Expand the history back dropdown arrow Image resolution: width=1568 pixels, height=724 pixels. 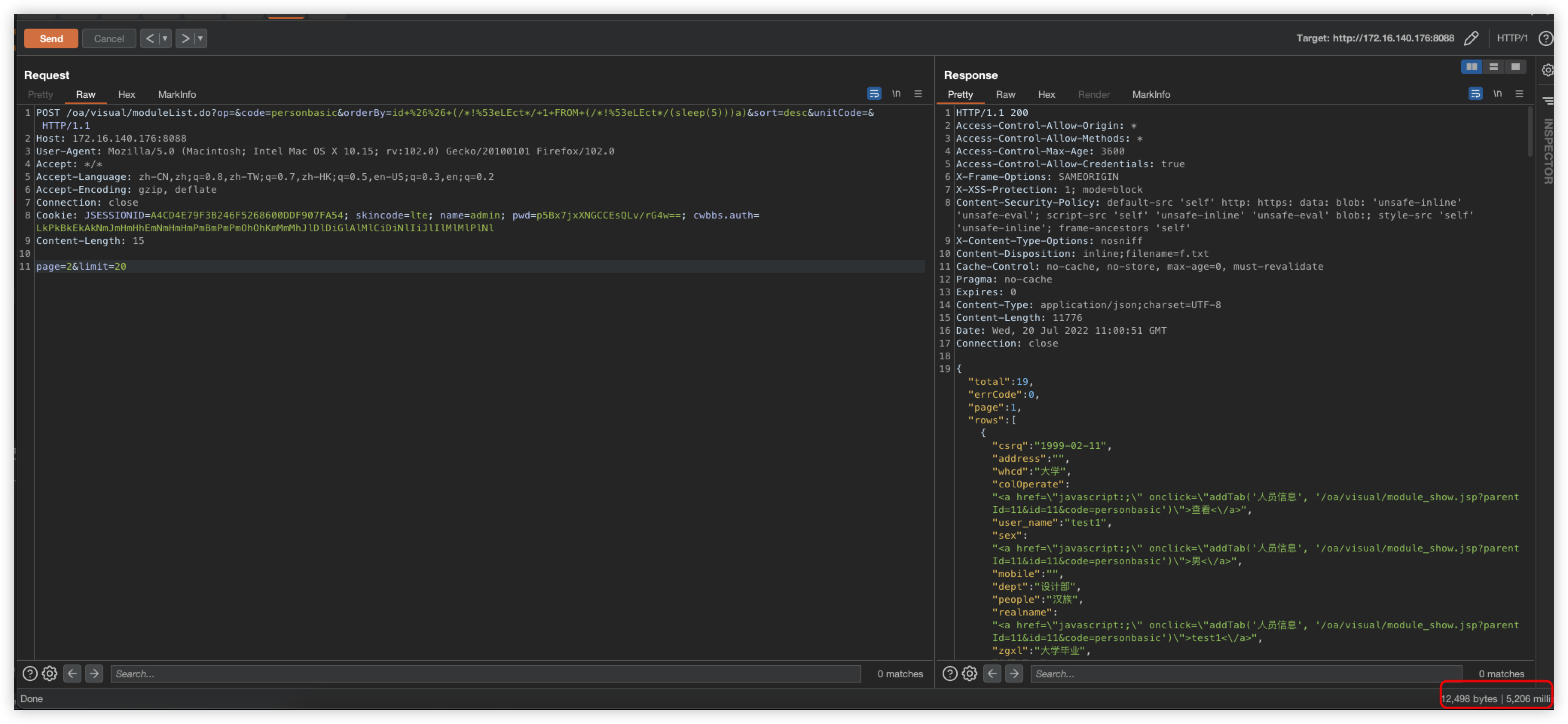[x=164, y=38]
